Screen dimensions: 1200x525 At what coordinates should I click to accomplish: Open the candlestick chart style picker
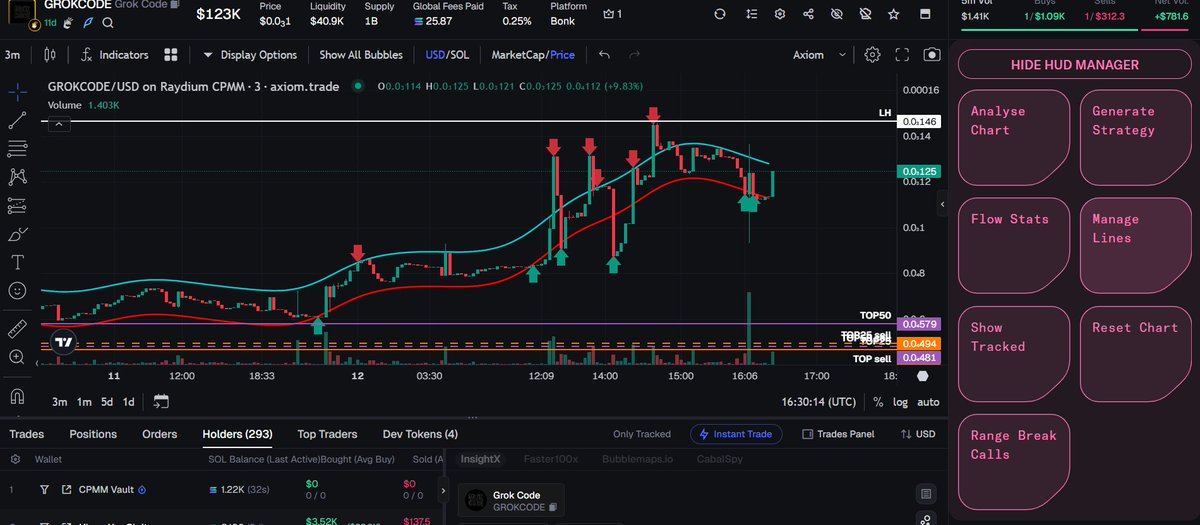point(51,55)
